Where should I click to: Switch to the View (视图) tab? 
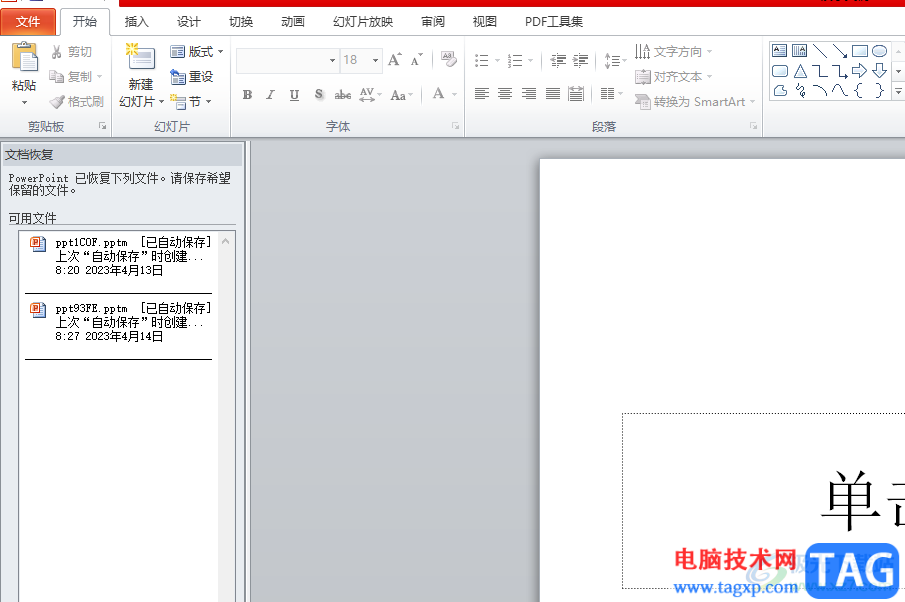(484, 22)
